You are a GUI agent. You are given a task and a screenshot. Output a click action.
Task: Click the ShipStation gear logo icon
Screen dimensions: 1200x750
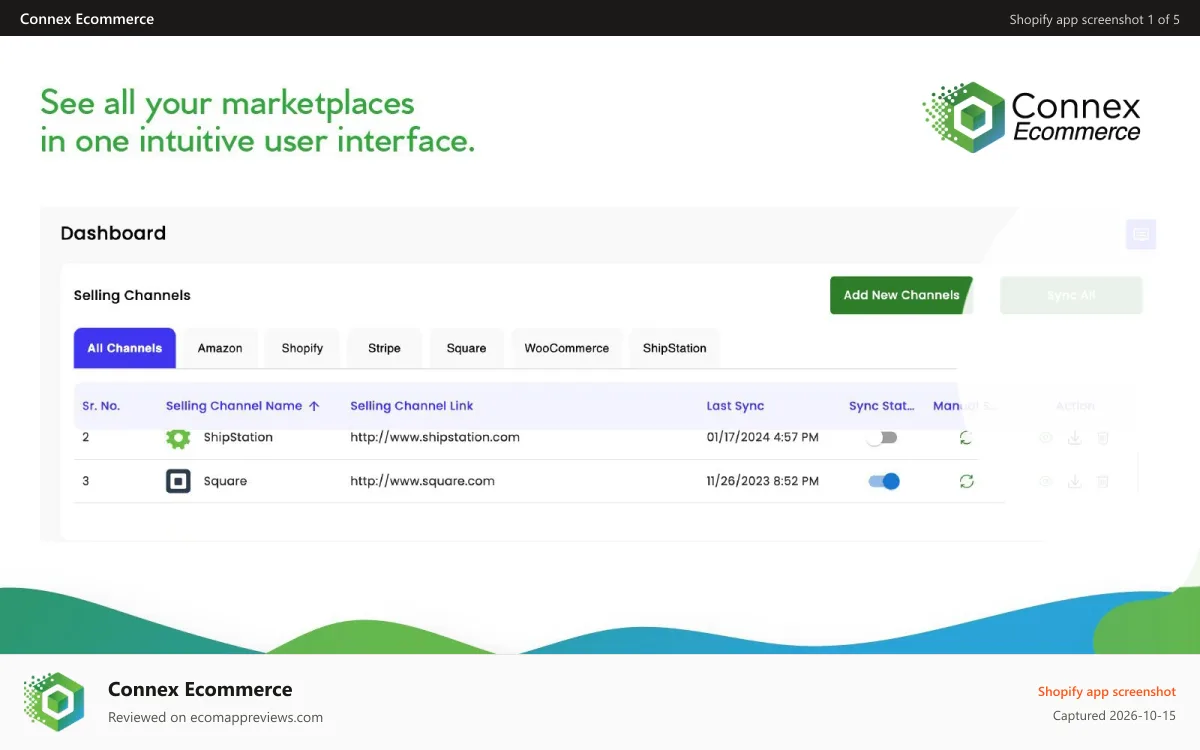178,438
